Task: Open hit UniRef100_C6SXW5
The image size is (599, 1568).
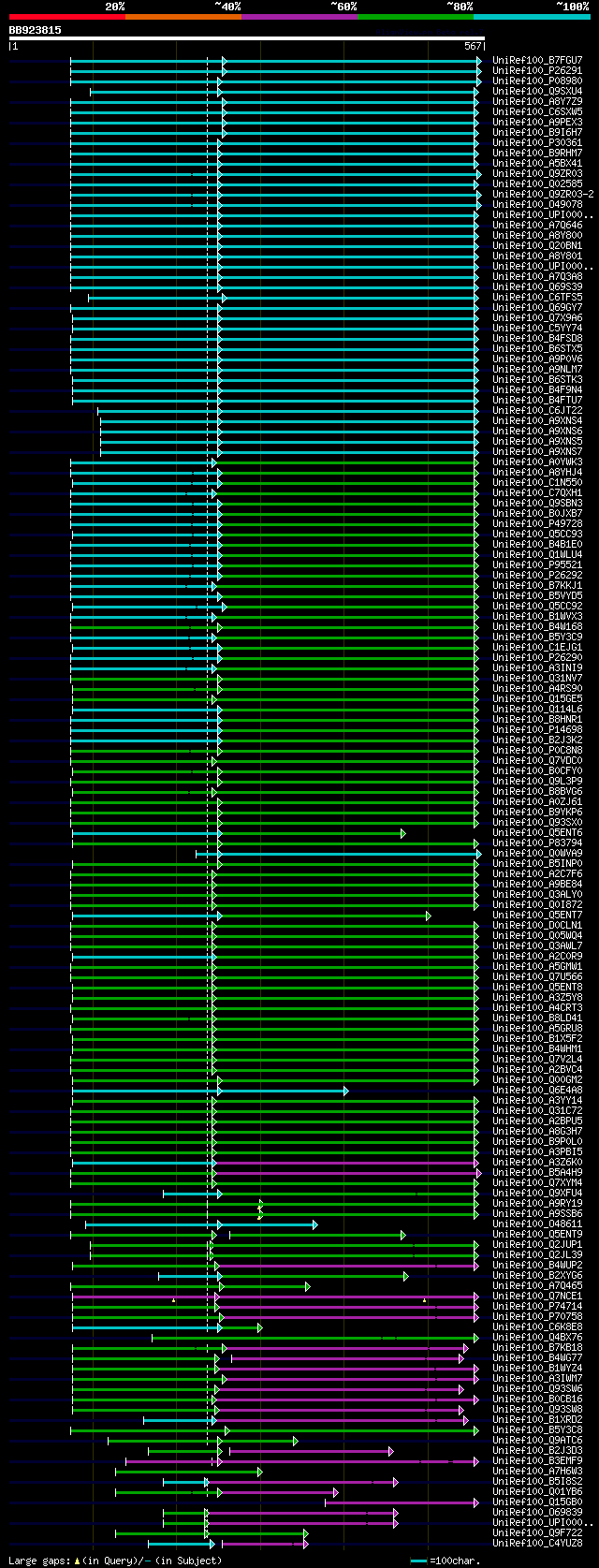Action: click(537, 111)
